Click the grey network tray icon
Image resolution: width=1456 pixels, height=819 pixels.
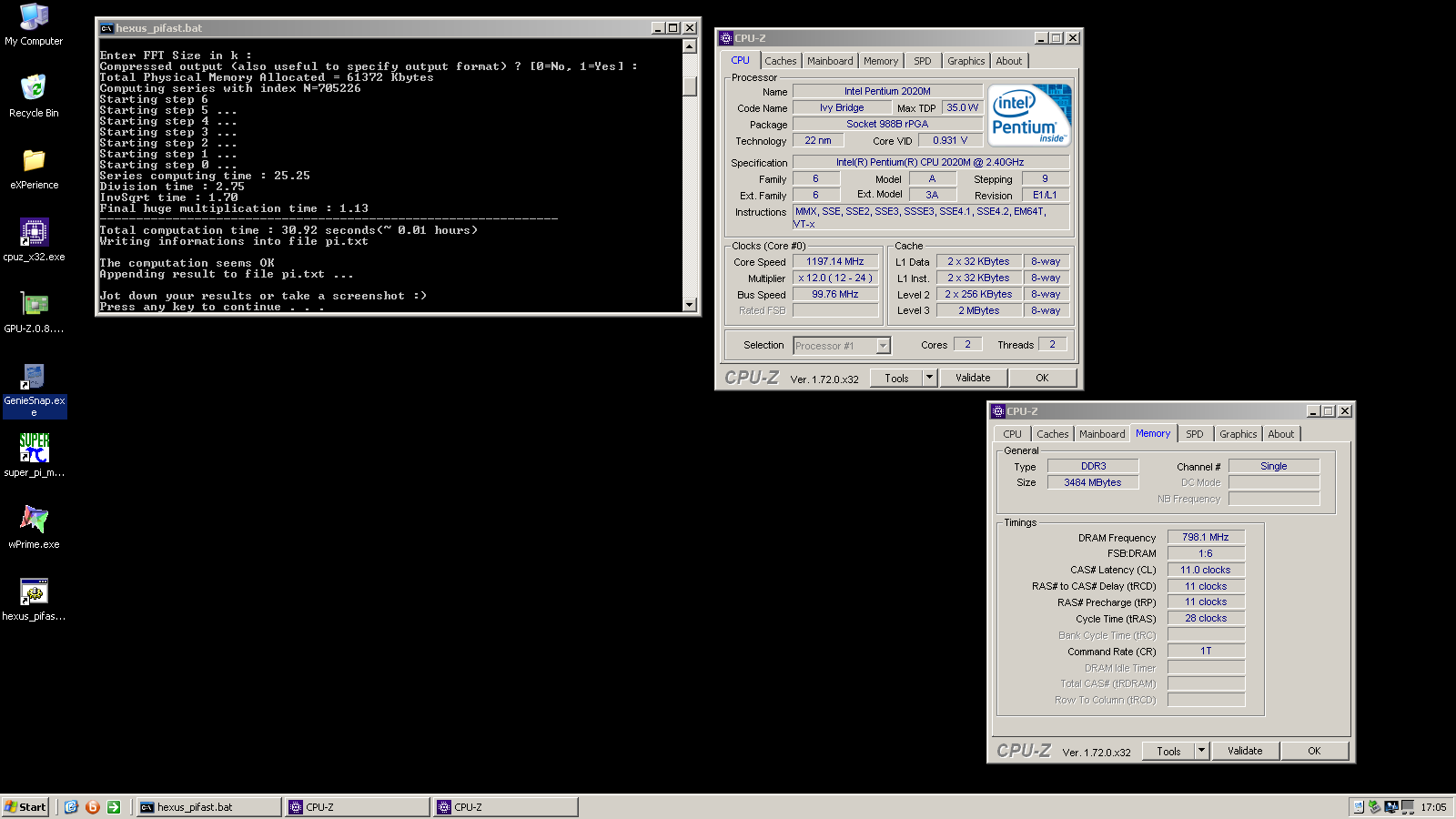1408,807
